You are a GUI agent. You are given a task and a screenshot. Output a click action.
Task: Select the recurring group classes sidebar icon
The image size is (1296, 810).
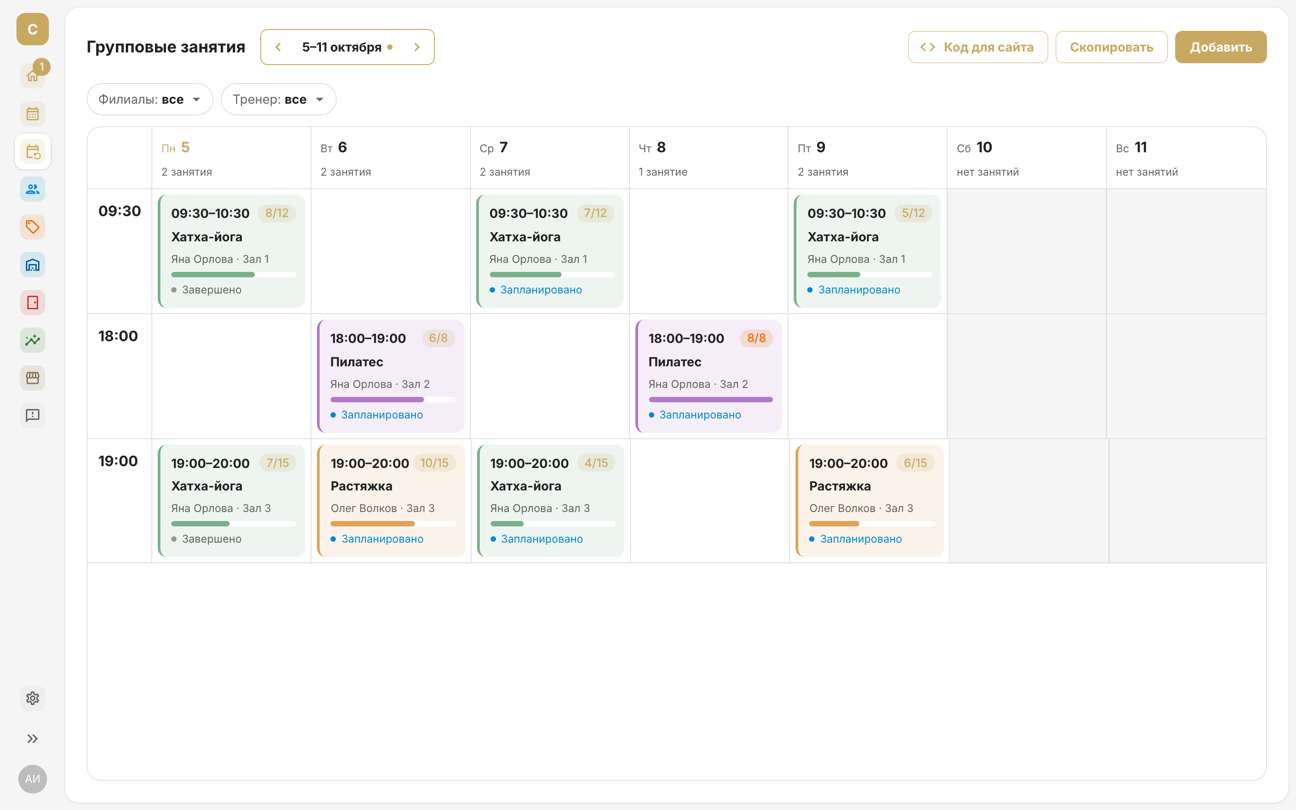33,152
